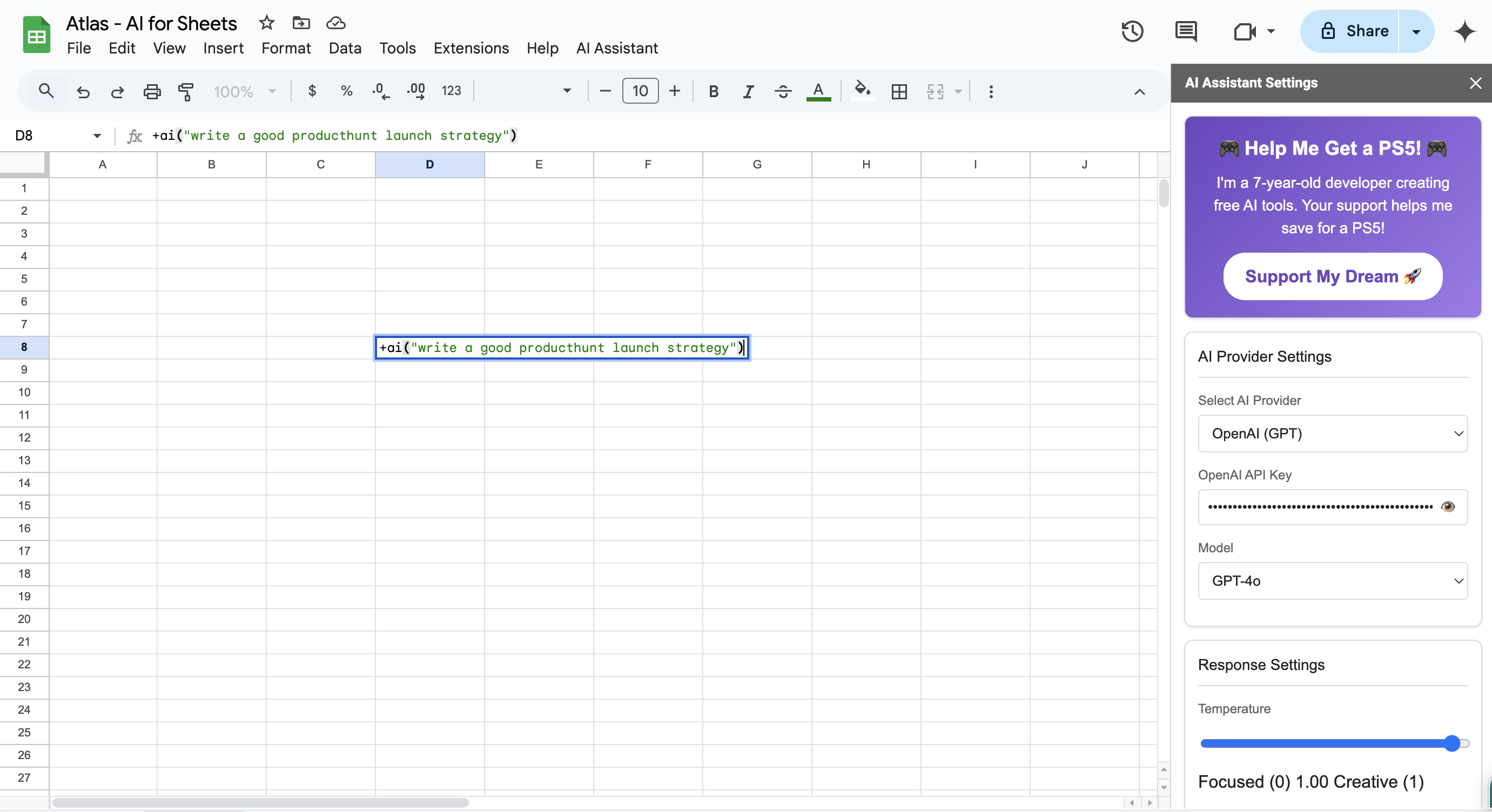This screenshot has width=1492, height=812.
Task: Collapse the toolbar with chevron arrow
Action: pyautogui.click(x=1139, y=91)
